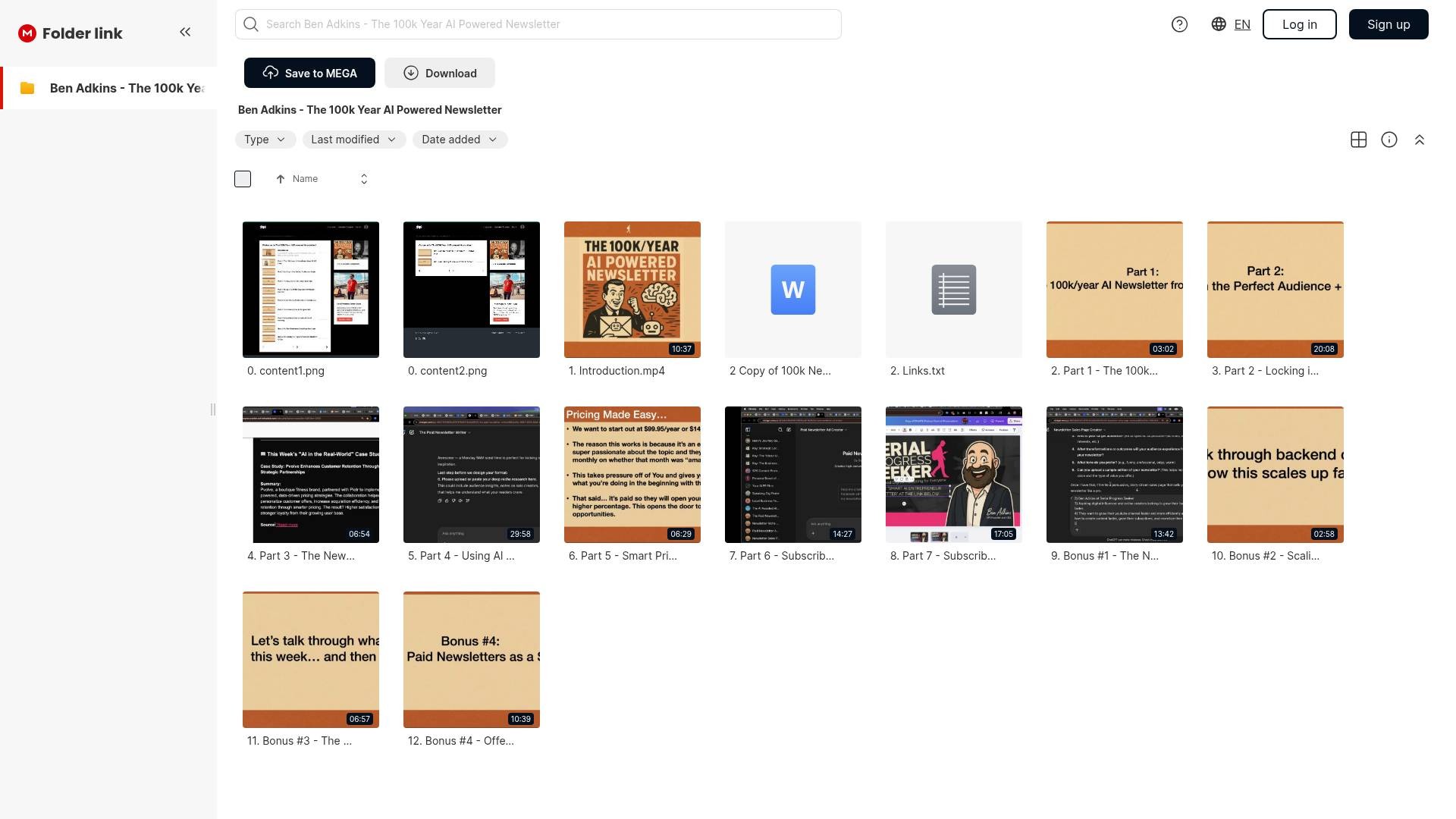This screenshot has width=1456, height=819.
Task: Expand the Date added filter dropdown
Action: [460, 140]
